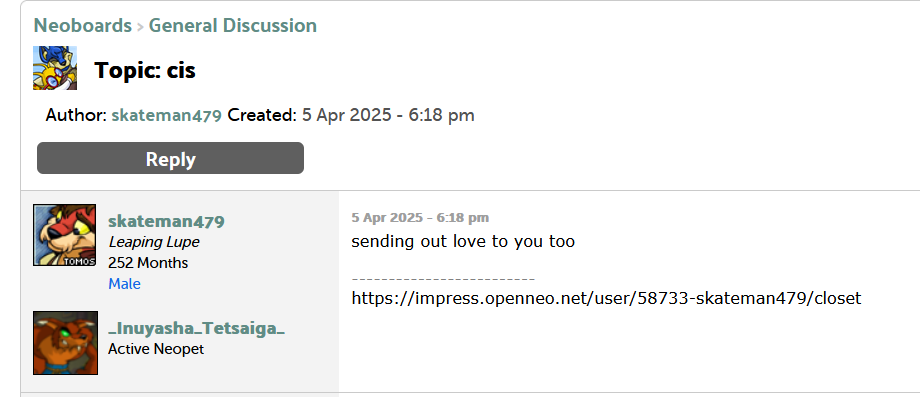Click the 'sending out love to you too' message
Screen dimensions: 920x397
pyautogui.click(x=463, y=242)
